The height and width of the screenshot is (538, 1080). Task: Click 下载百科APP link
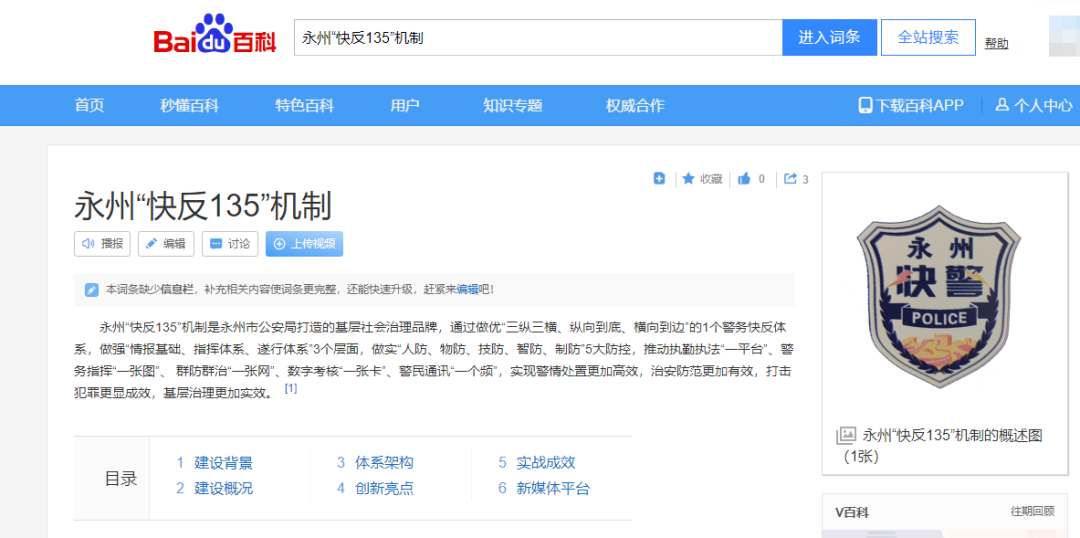click(x=910, y=105)
